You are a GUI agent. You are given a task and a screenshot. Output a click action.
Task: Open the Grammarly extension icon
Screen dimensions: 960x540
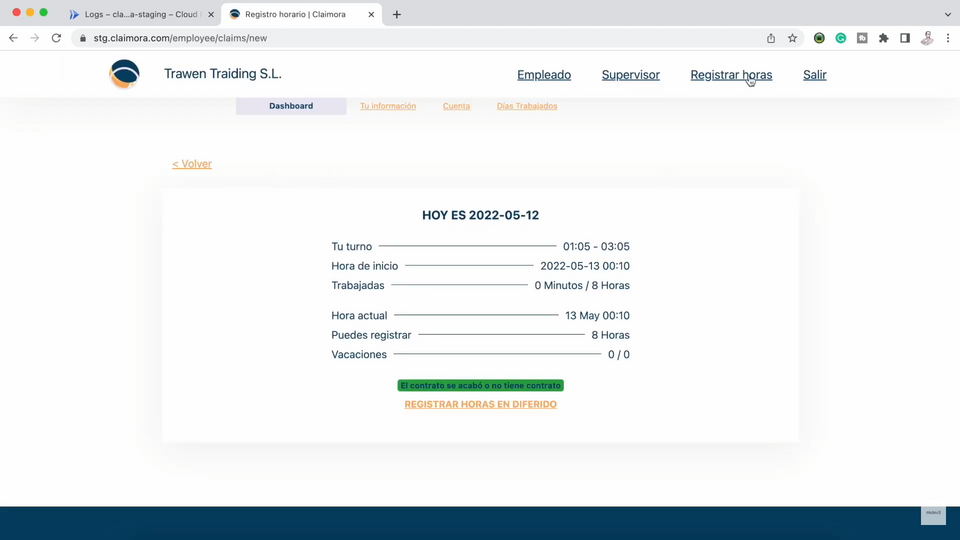click(841, 38)
